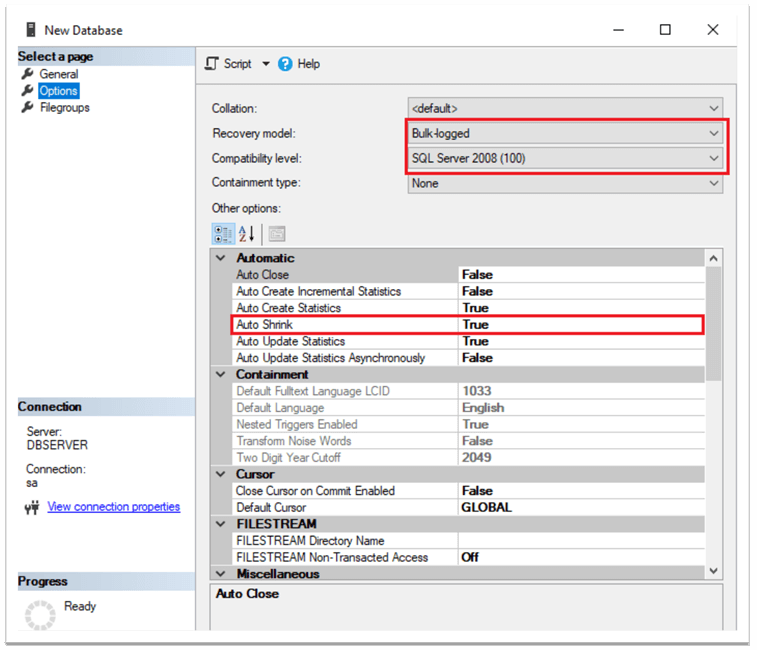Select Close Cursor on Commit Enabled row
The width and height of the screenshot is (757, 650).
[468, 491]
